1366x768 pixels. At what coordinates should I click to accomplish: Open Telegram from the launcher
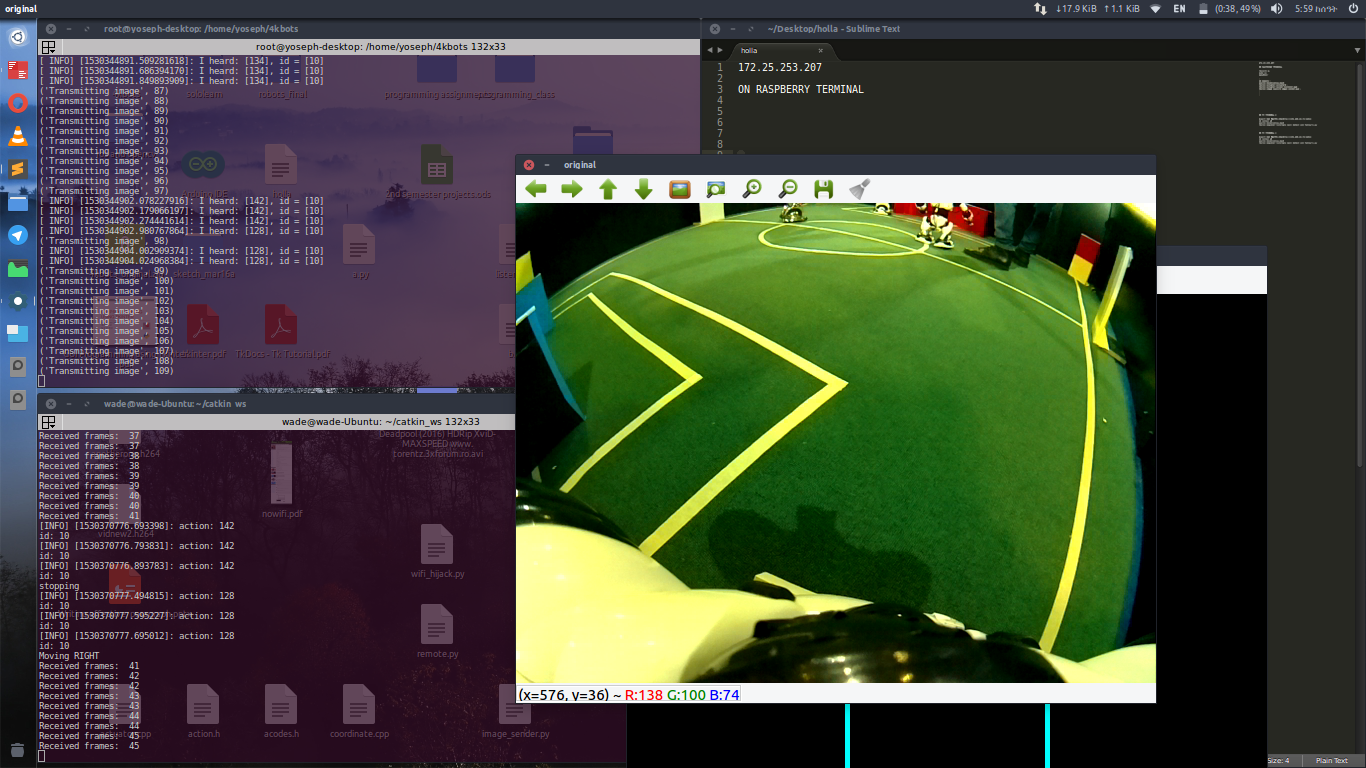click(18, 235)
